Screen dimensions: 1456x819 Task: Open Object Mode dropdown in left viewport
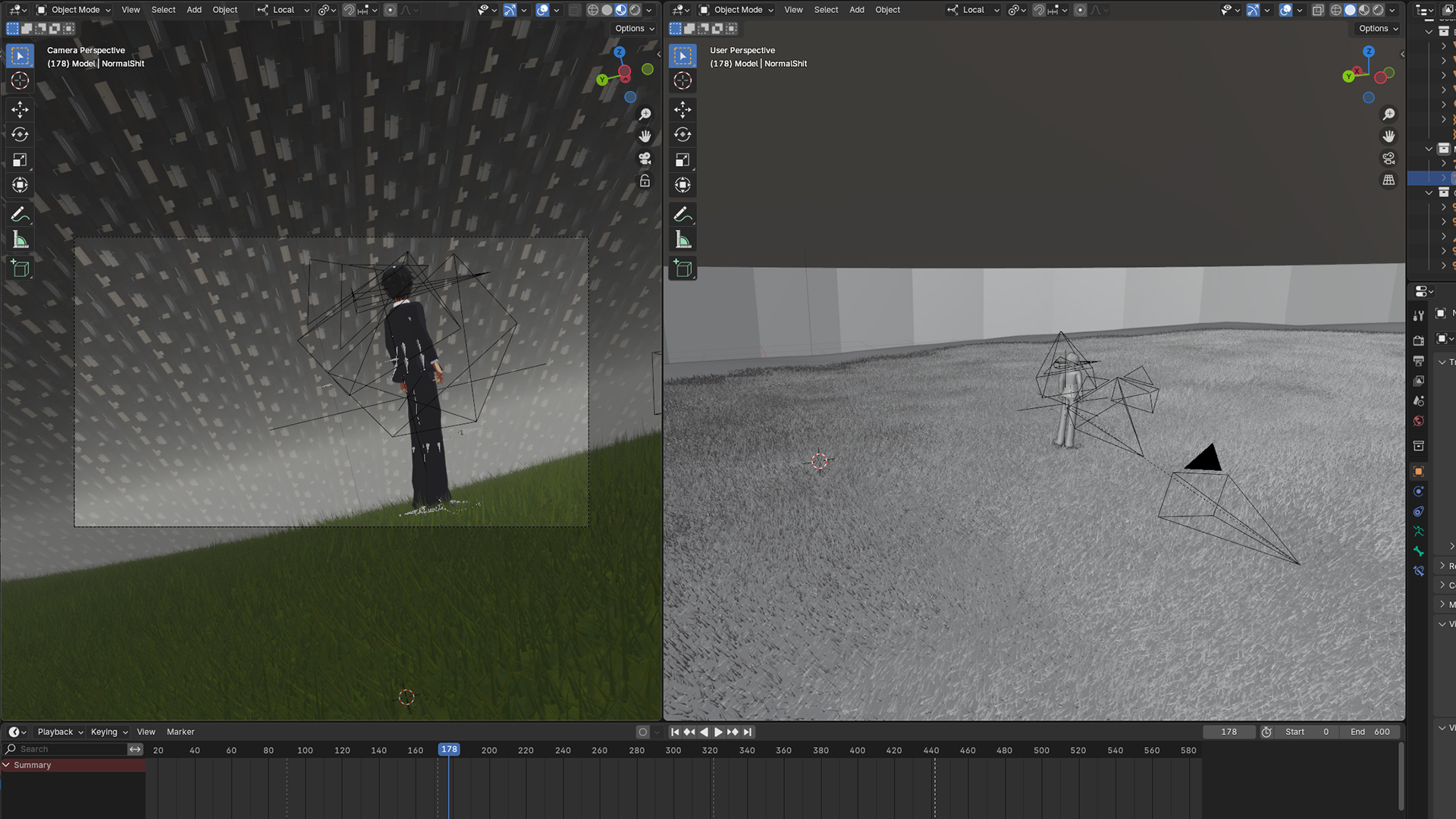tap(74, 10)
